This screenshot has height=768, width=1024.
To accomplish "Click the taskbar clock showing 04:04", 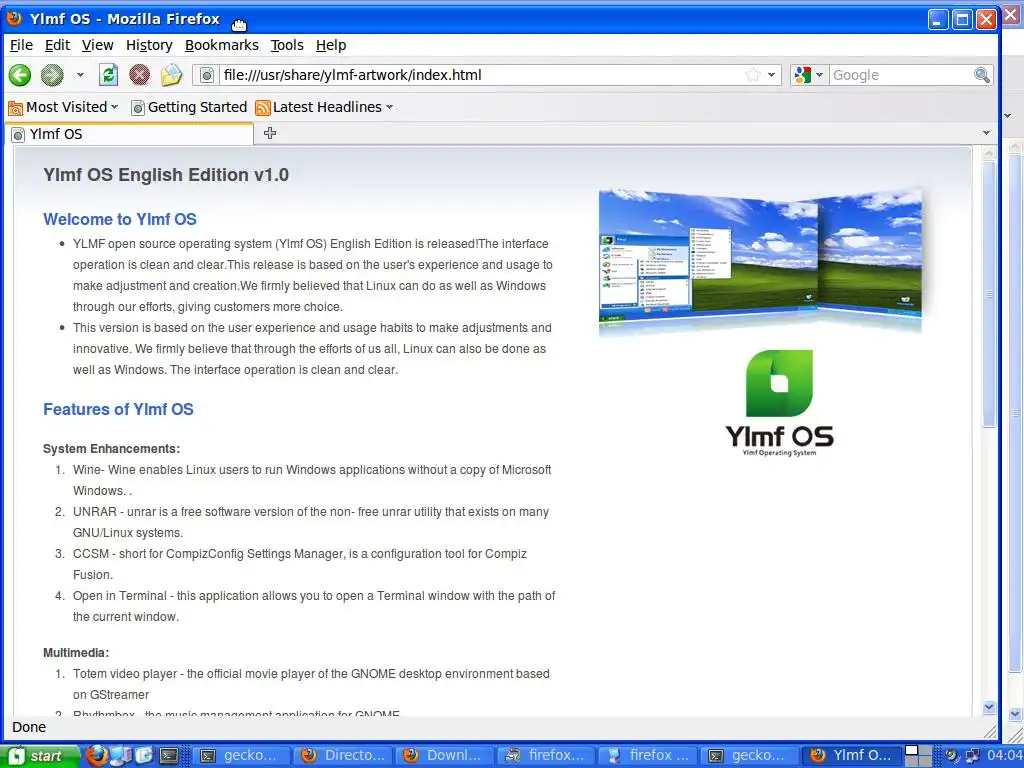I will pos(1004,756).
